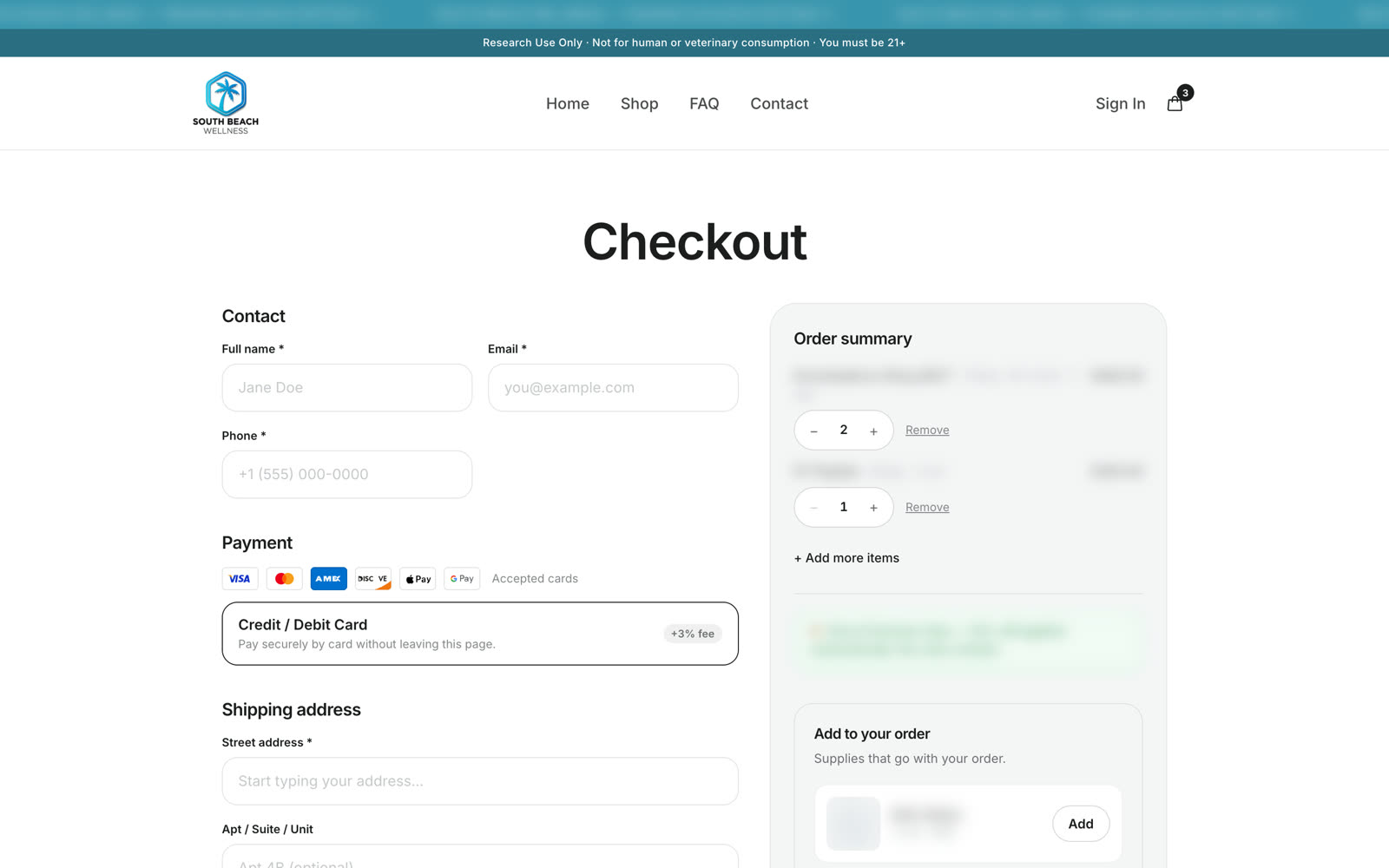Screen dimensions: 1389x868
Task: Decrease quantity of the item with 2
Action: [x=813, y=431]
